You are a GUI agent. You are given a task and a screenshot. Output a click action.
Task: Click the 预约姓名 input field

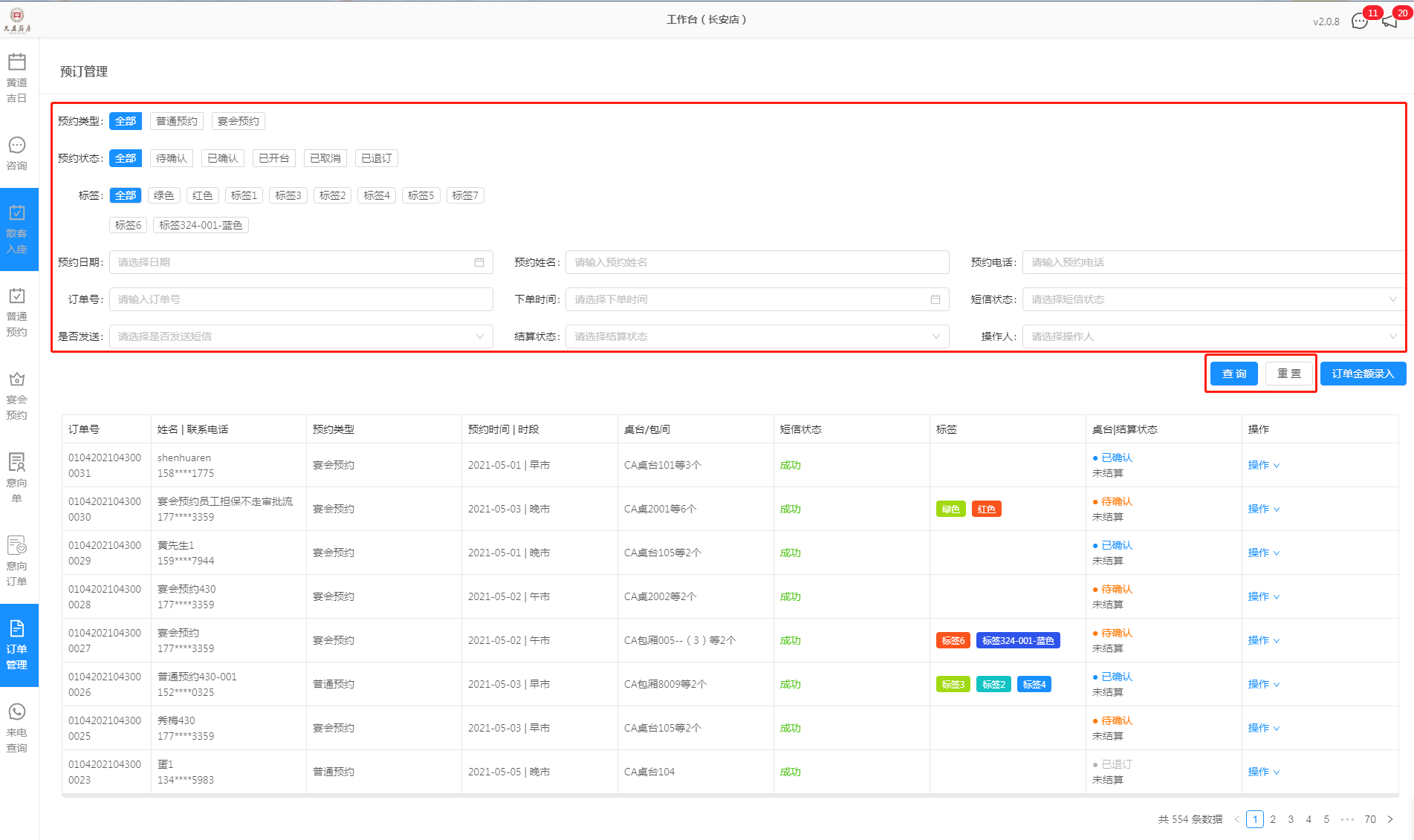click(x=757, y=262)
